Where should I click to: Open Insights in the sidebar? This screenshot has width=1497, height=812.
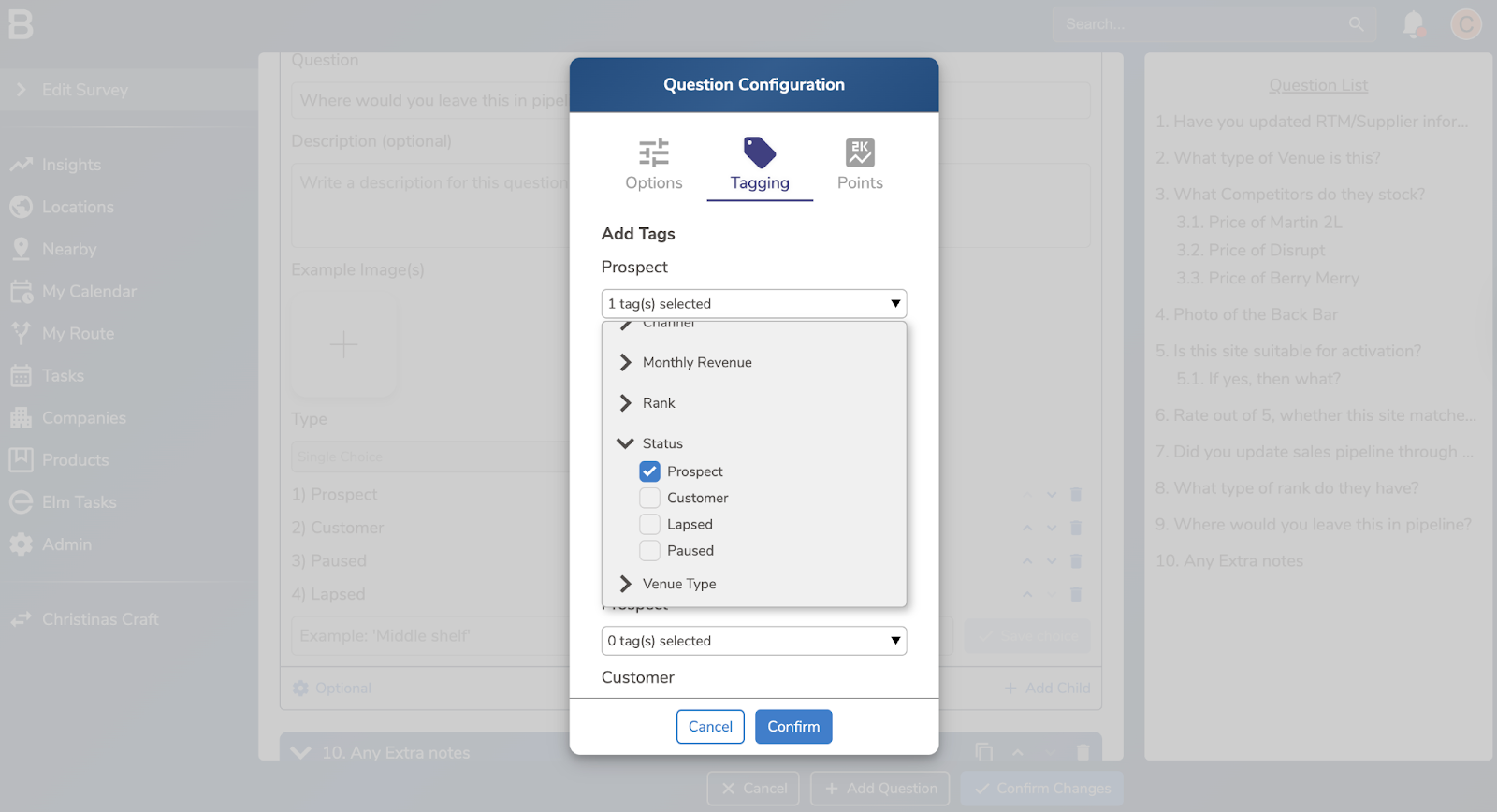click(x=70, y=165)
